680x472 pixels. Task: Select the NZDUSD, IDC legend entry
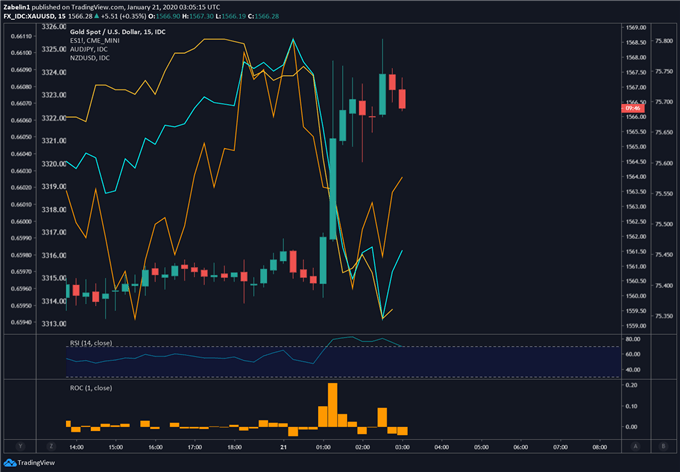(90, 58)
